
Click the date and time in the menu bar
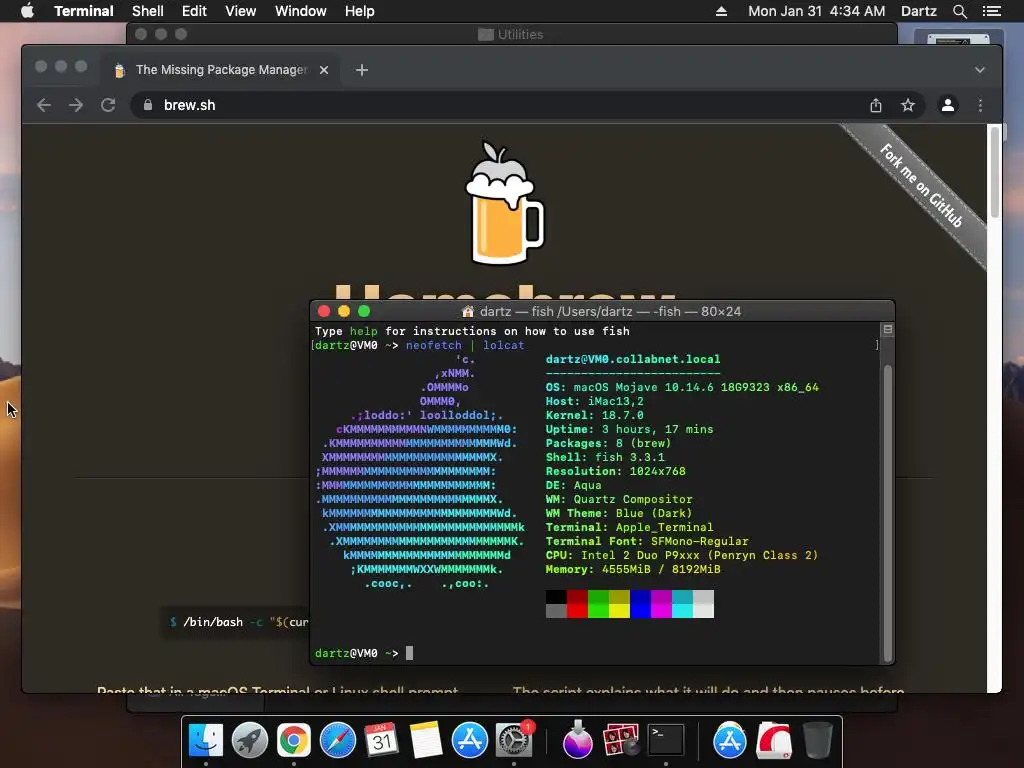point(816,11)
